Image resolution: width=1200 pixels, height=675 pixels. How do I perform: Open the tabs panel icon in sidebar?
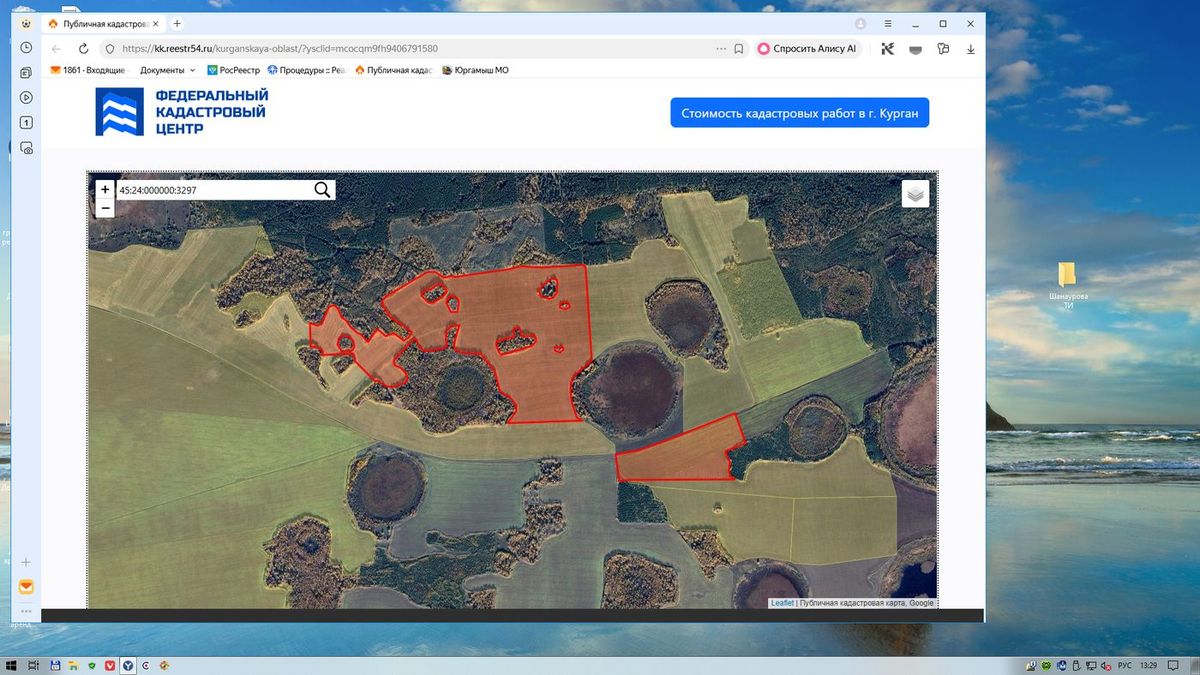pyautogui.click(x=26, y=72)
